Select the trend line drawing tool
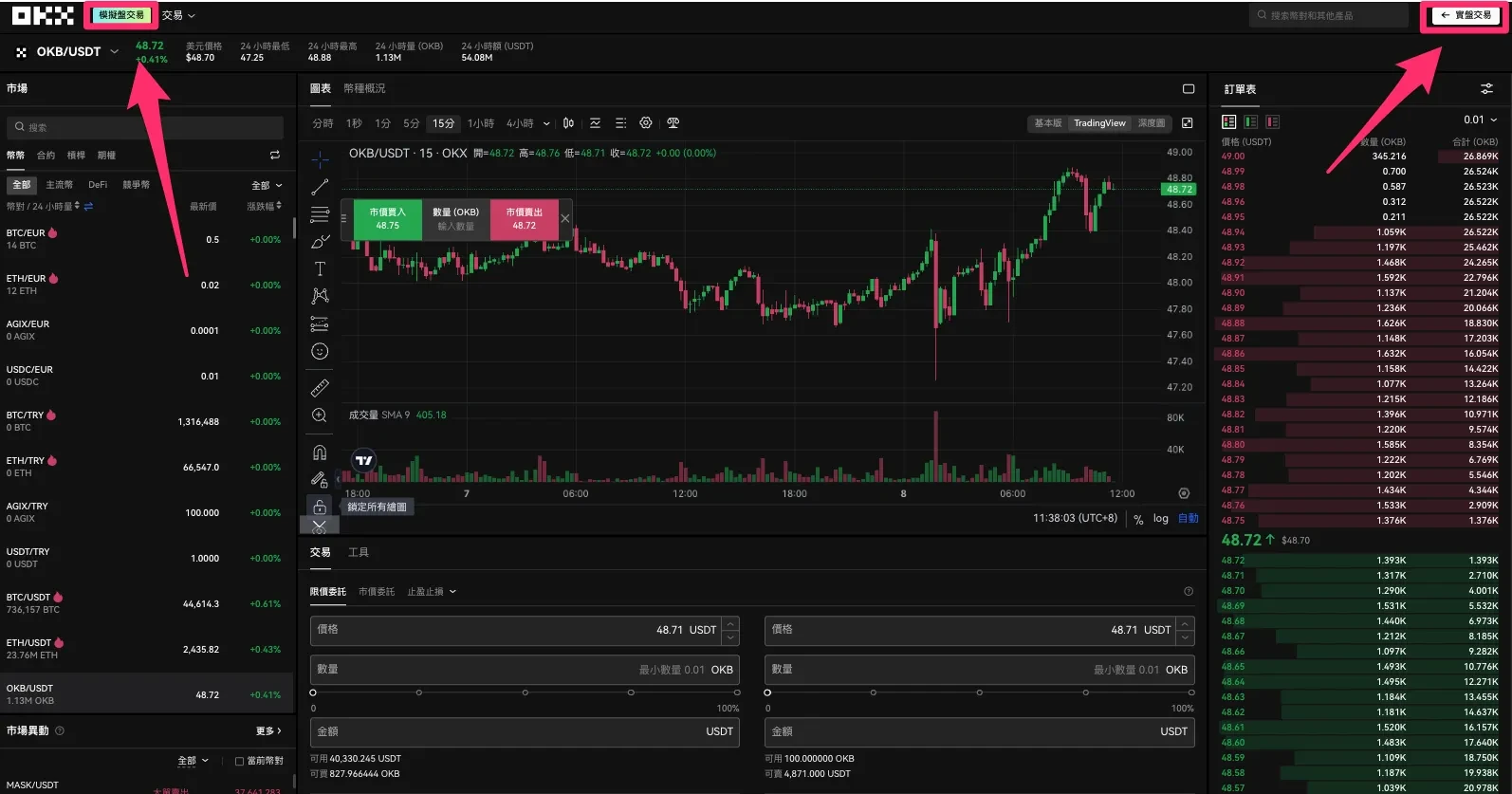The width and height of the screenshot is (1512, 794). click(x=320, y=187)
